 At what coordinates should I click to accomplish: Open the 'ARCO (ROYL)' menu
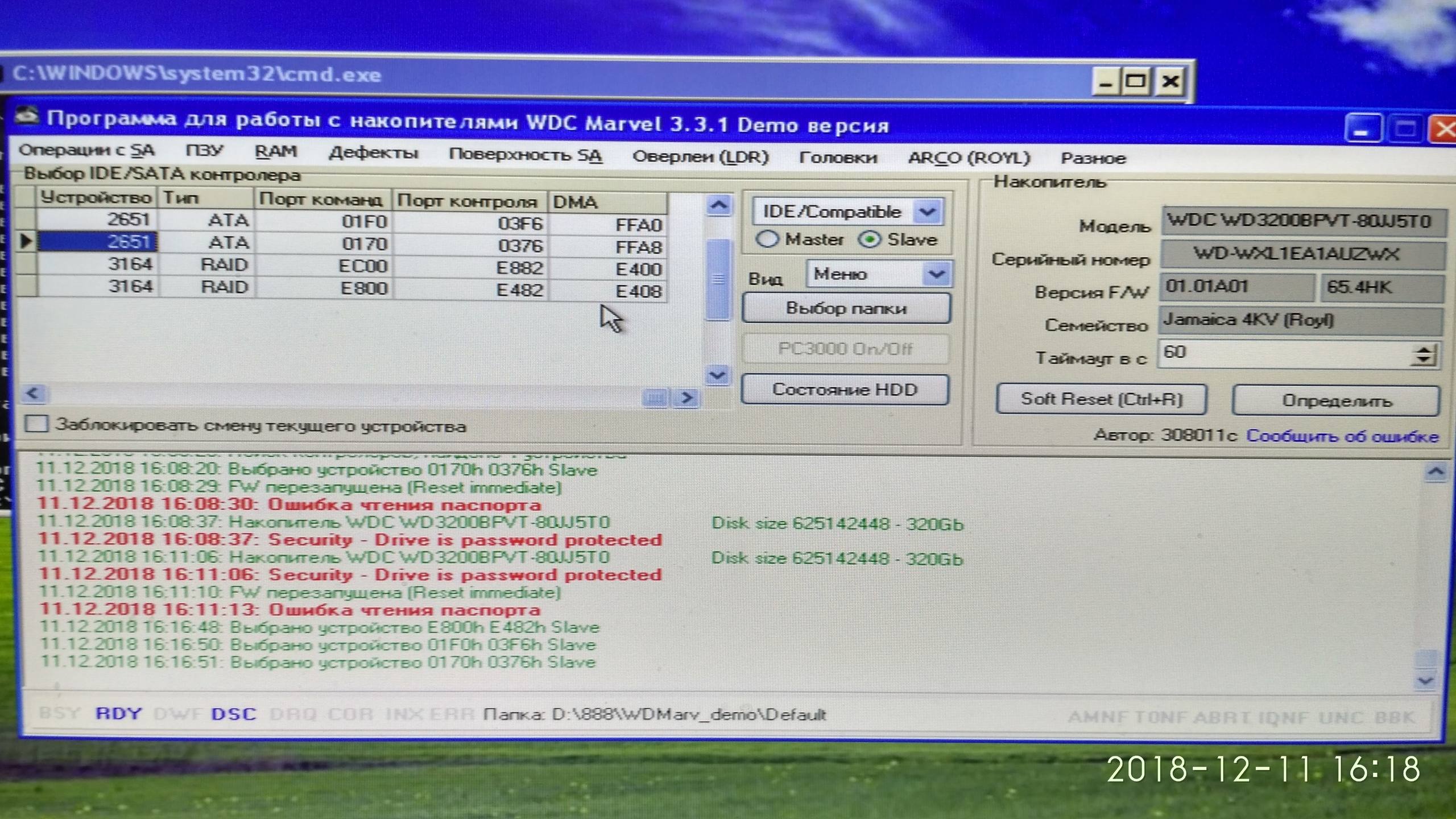[969, 158]
